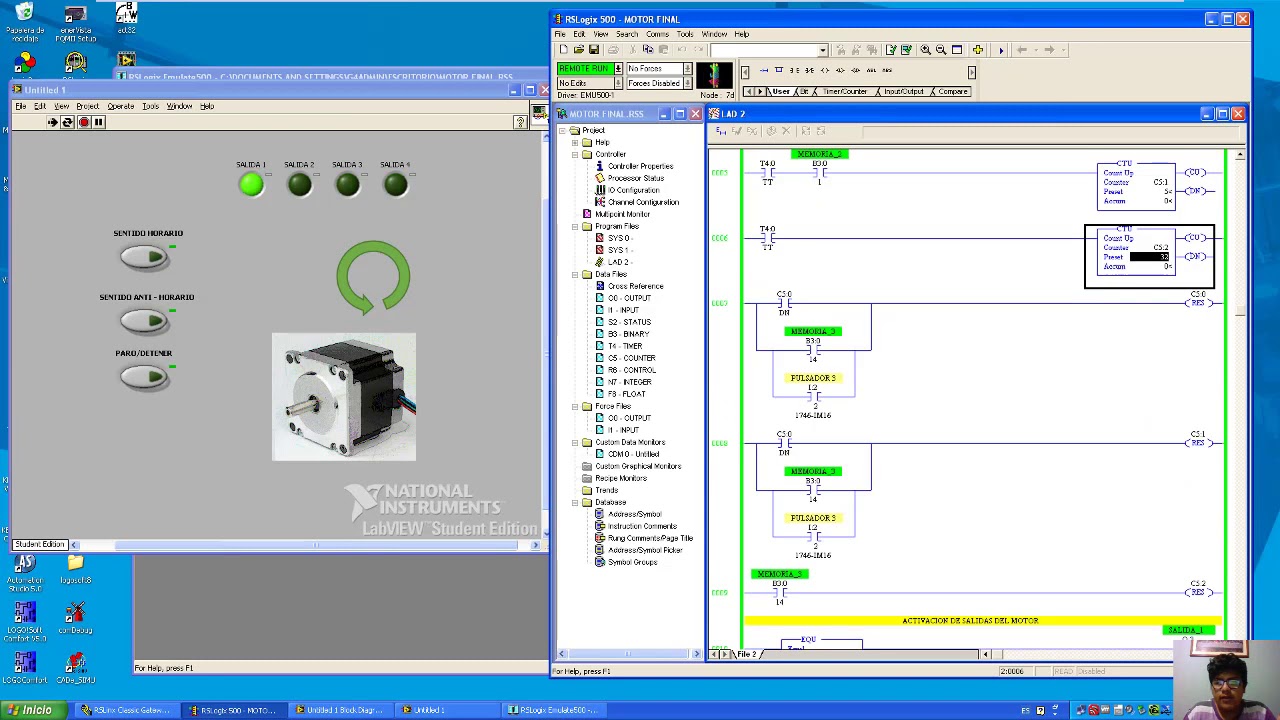
Task: Toggle SENTIDO ANTI - HORARIO switch
Action: (145, 321)
